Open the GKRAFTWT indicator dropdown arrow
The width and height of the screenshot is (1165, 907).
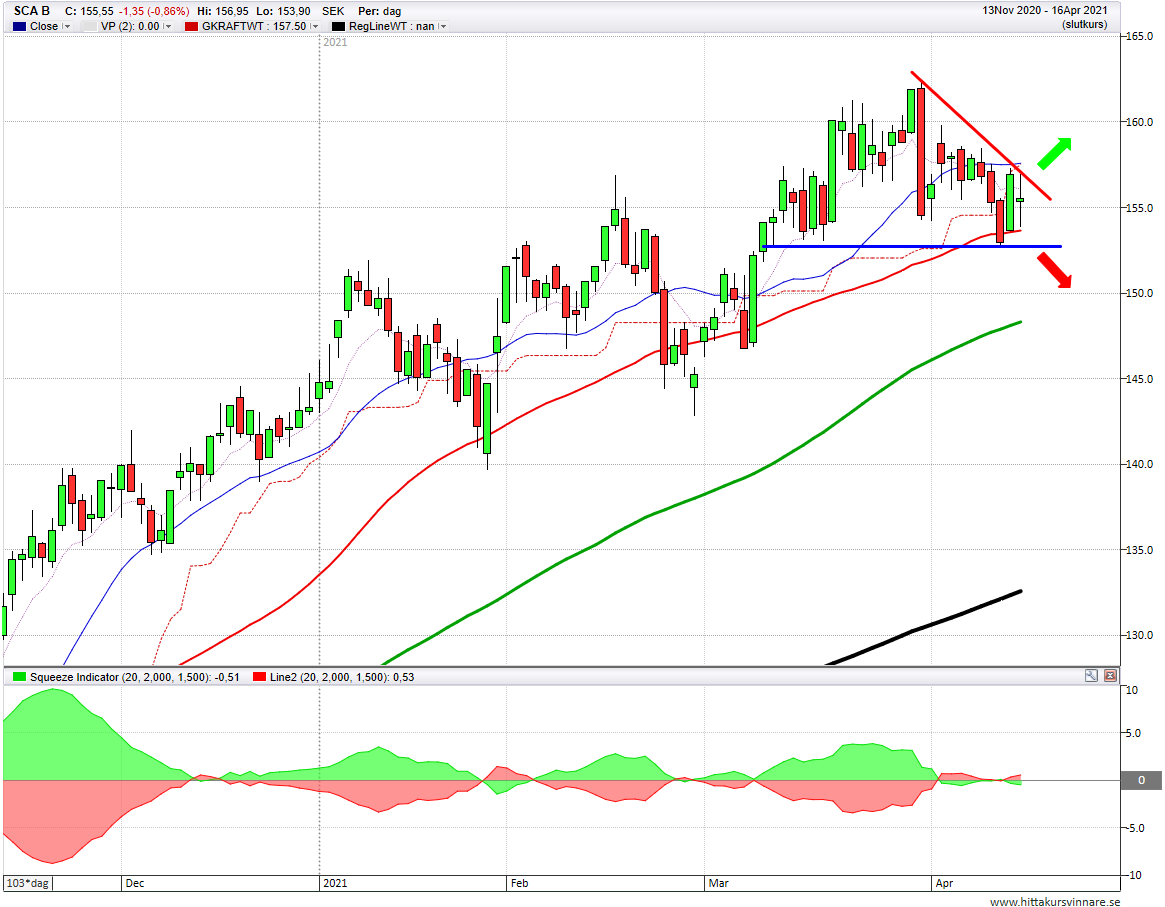[x=315, y=26]
